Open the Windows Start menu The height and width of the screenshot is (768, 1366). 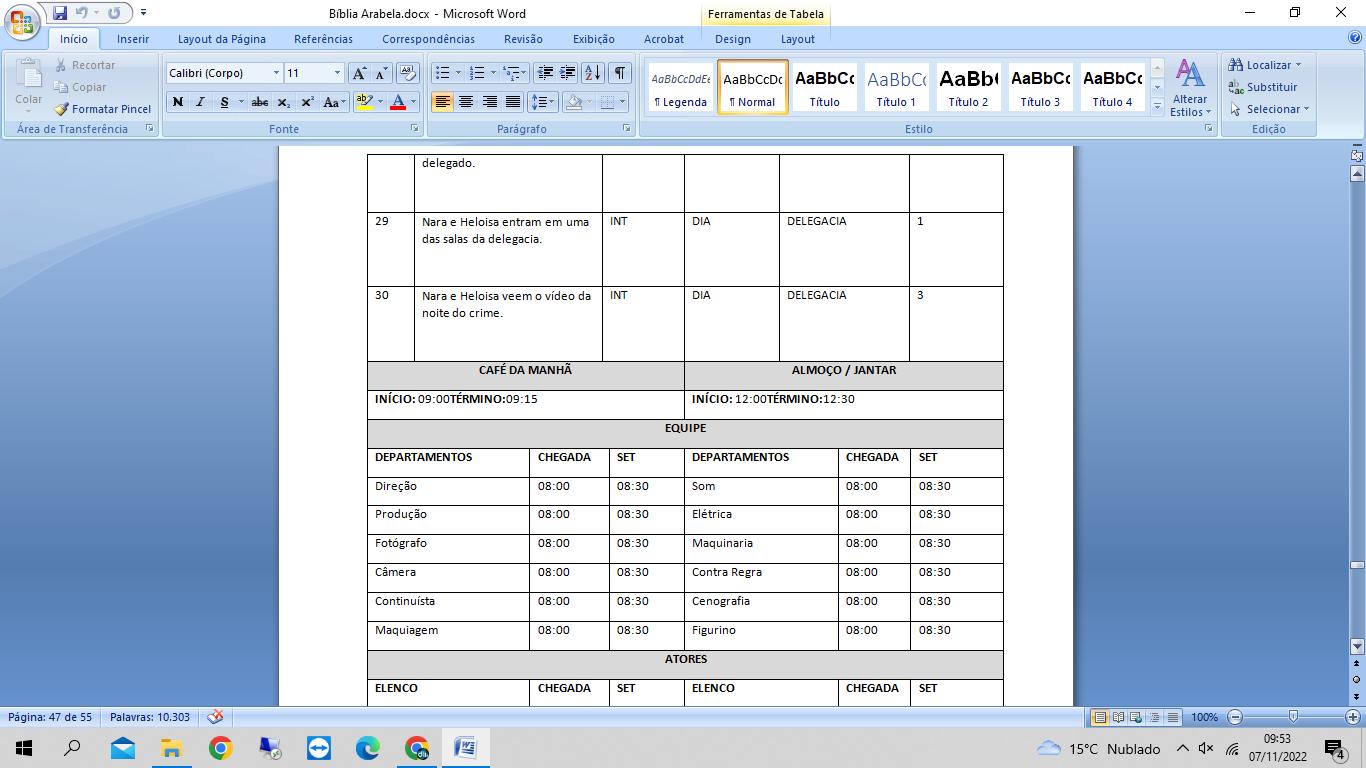tap(23, 748)
